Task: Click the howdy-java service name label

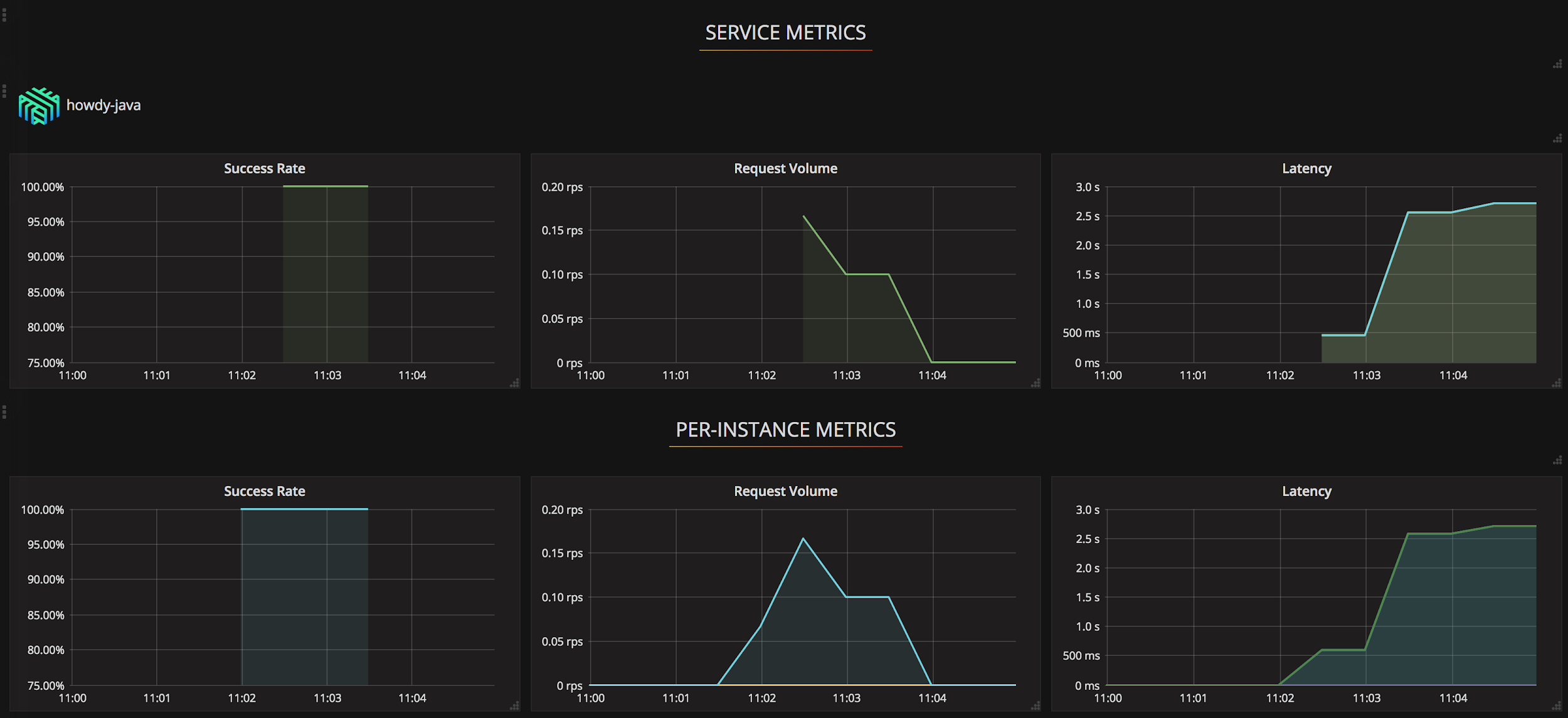Action: (x=103, y=105)
